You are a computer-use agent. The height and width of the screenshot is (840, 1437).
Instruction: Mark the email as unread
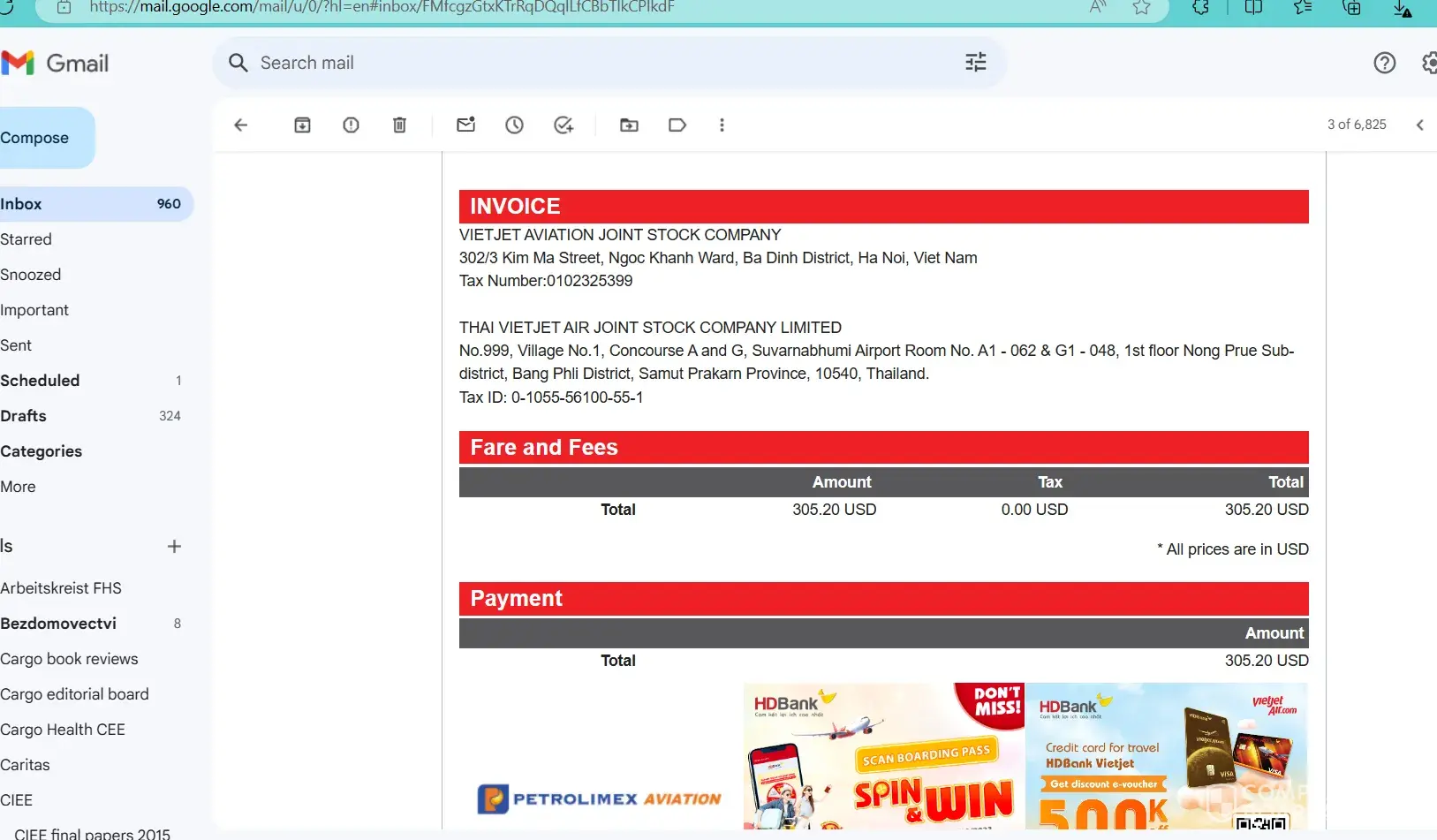tap(465, 125)
